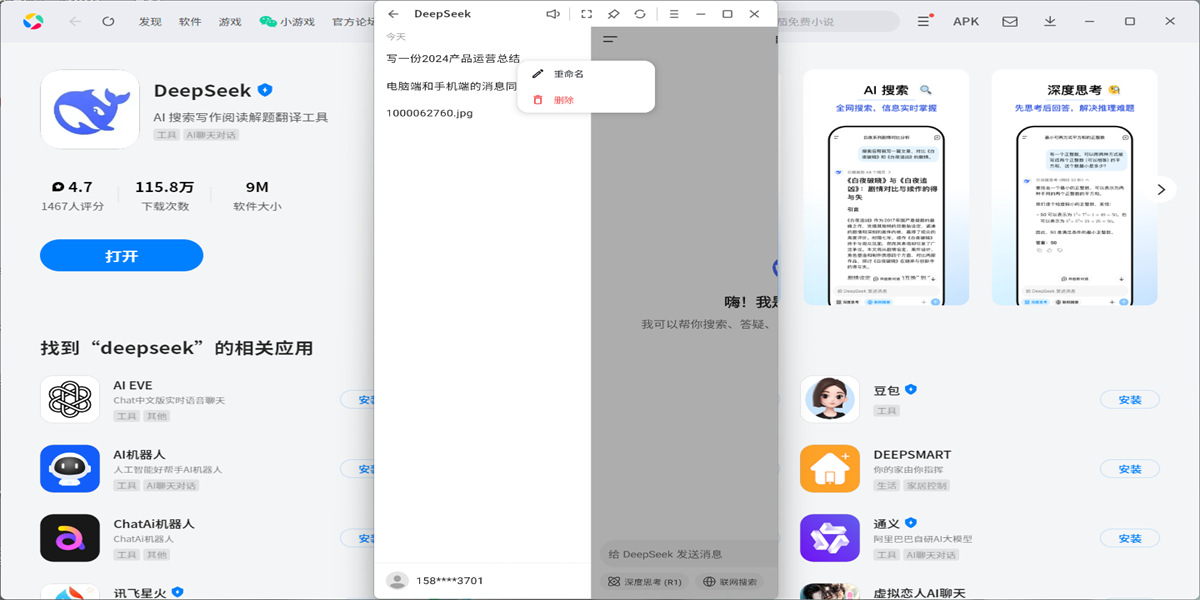Select 重命名 (Rename) from context menu
This screenshot has height=600, width=1200.
(x=568, y=74)
